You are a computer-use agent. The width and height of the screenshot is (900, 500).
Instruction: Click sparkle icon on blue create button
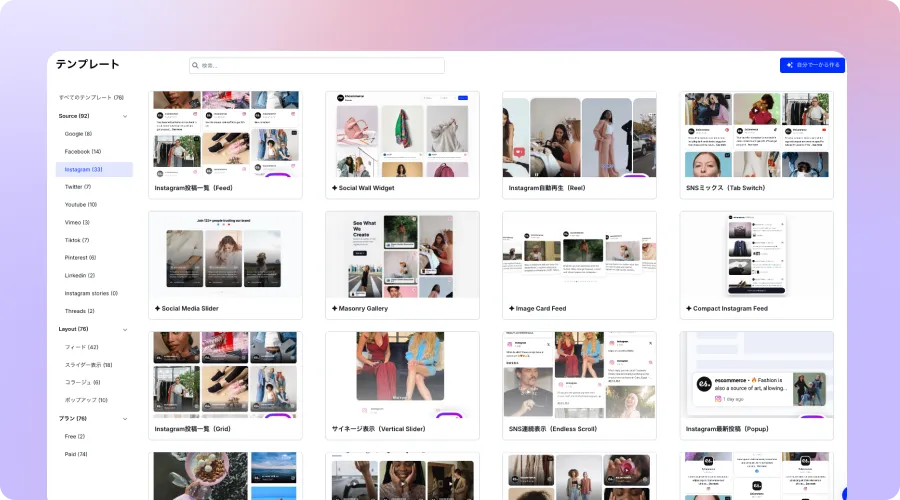coord(790,65)
